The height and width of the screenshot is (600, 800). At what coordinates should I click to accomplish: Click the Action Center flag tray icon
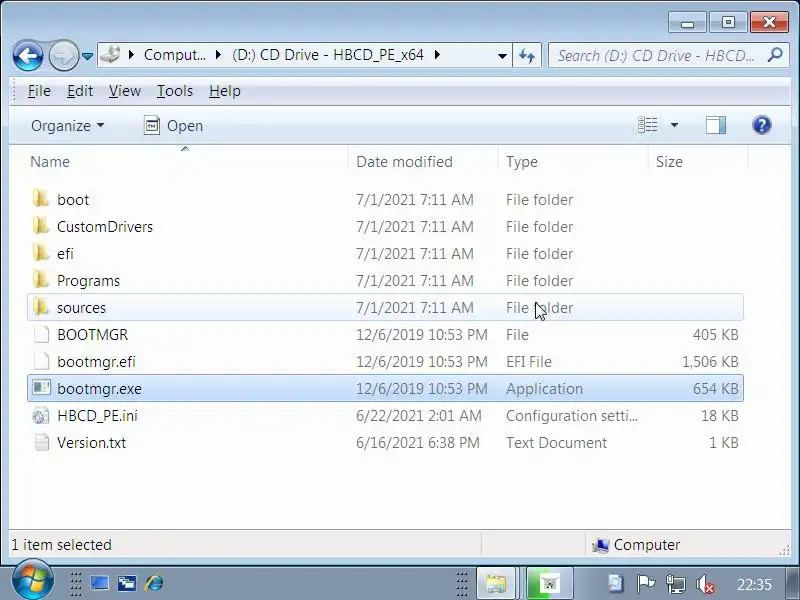coord(646,583)
